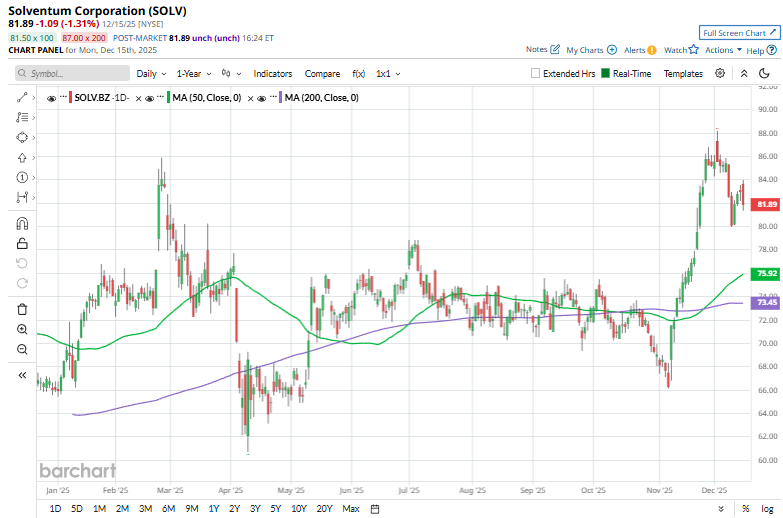Select the Max time range
Viewport: 783px width, 518px height.
[x=351, y=509]
